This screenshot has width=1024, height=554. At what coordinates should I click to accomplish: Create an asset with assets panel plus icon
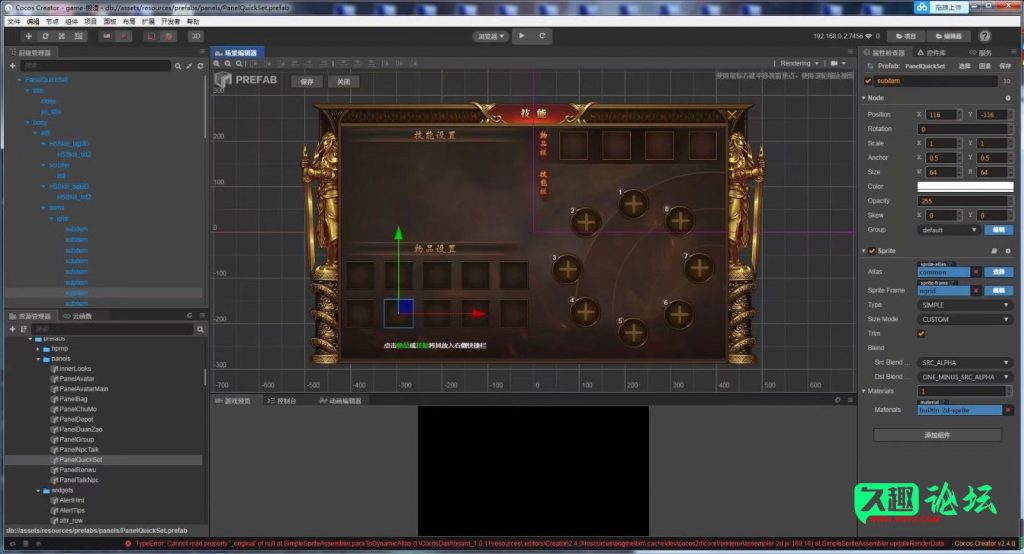tap(12, 329)
